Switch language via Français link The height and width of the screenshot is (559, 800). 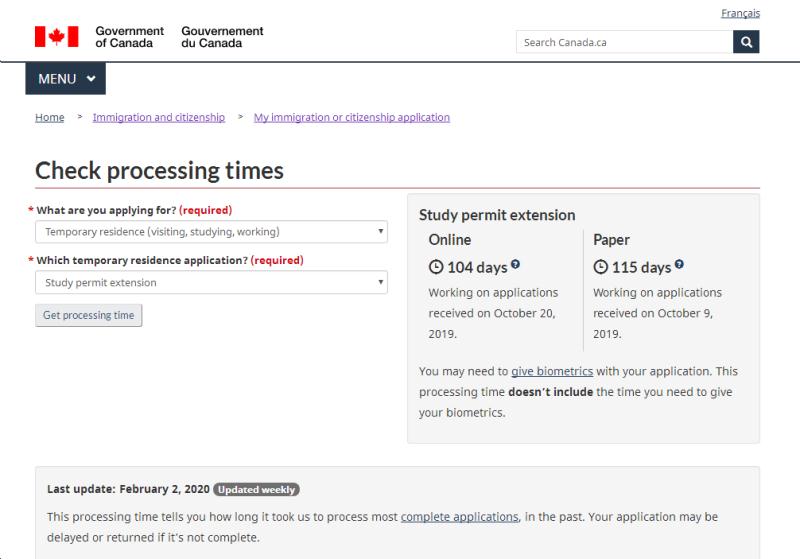point(740,13)
